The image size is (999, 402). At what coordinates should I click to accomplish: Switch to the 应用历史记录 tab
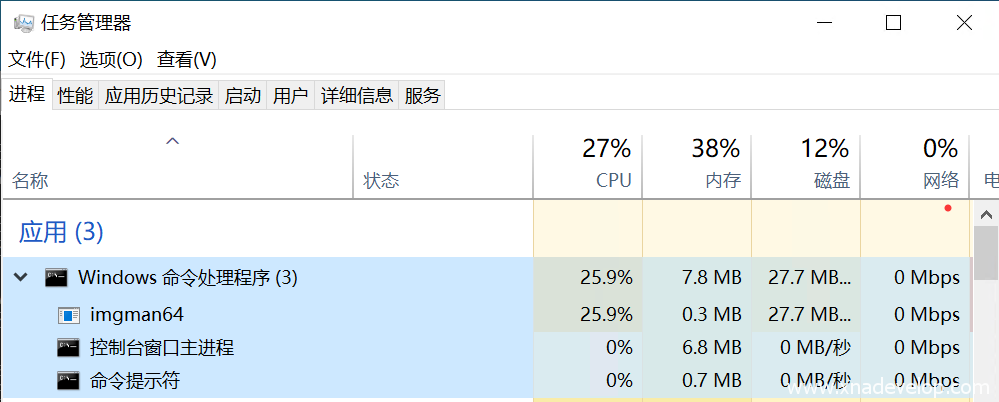point(159,96)
